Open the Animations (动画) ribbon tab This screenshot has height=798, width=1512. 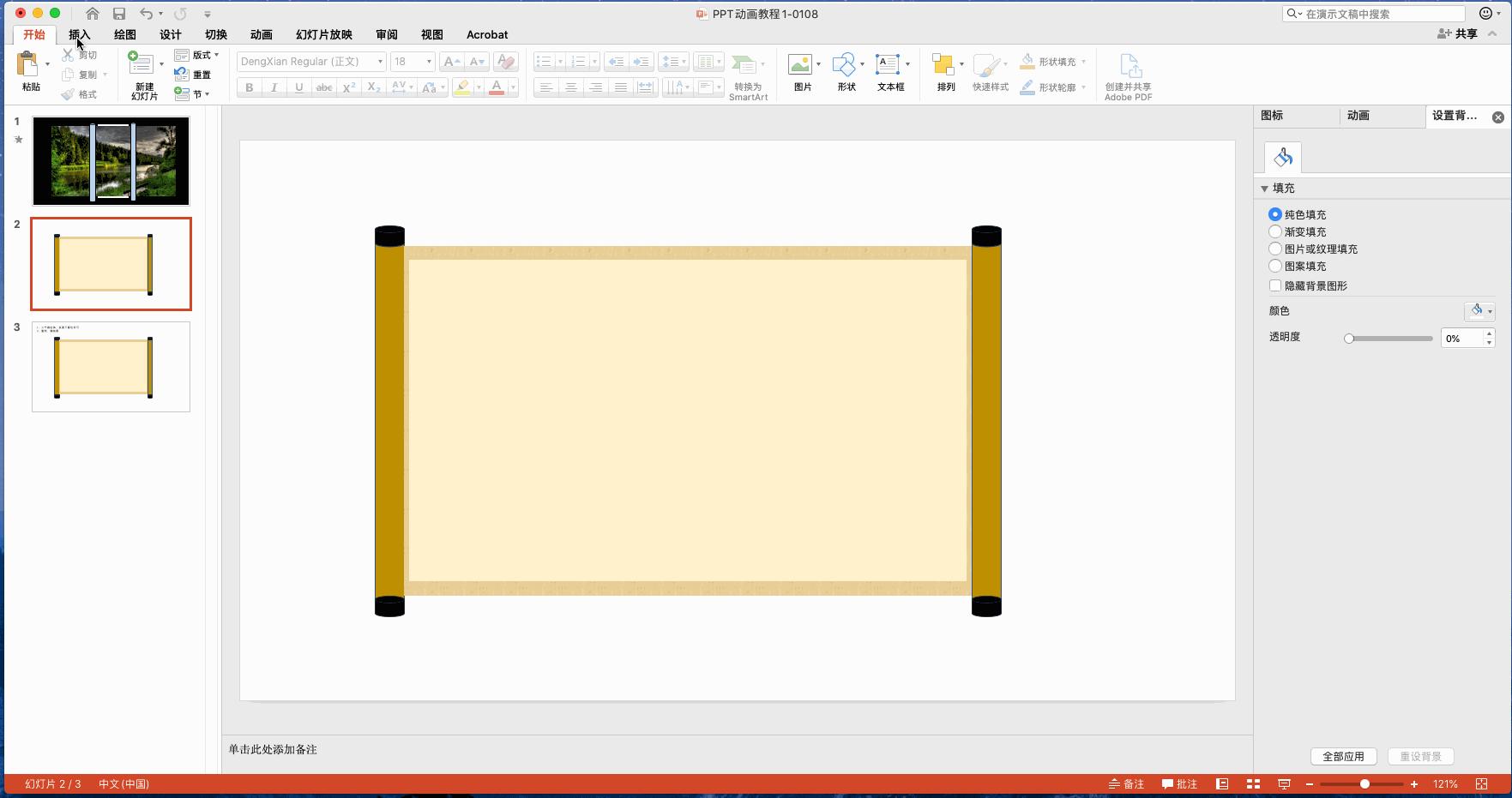tap(262, 35)
